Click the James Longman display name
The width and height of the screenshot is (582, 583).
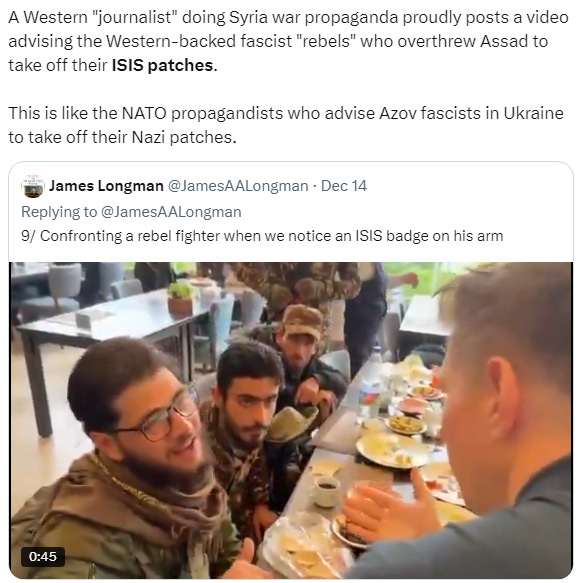106,186
